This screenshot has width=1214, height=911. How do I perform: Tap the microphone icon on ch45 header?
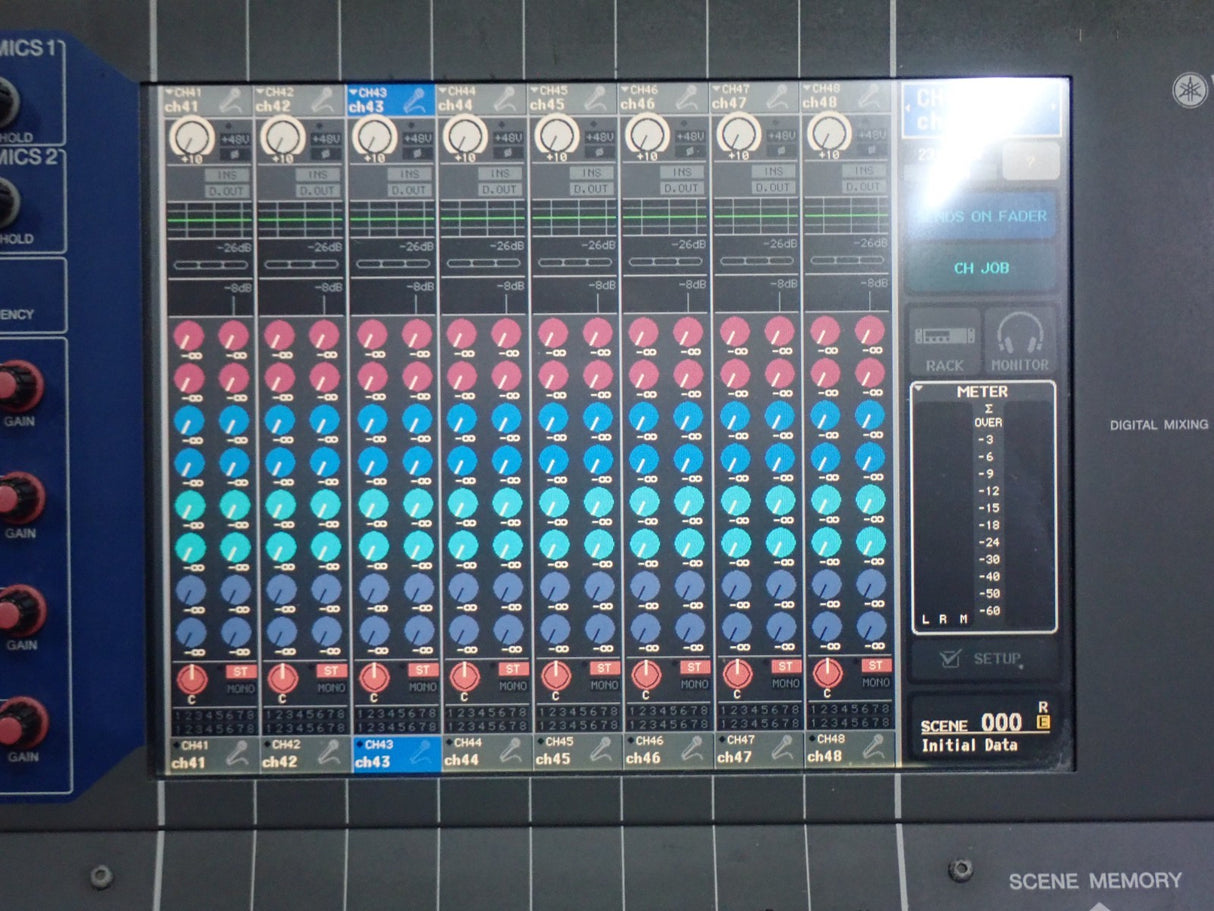tap(598, 99)
